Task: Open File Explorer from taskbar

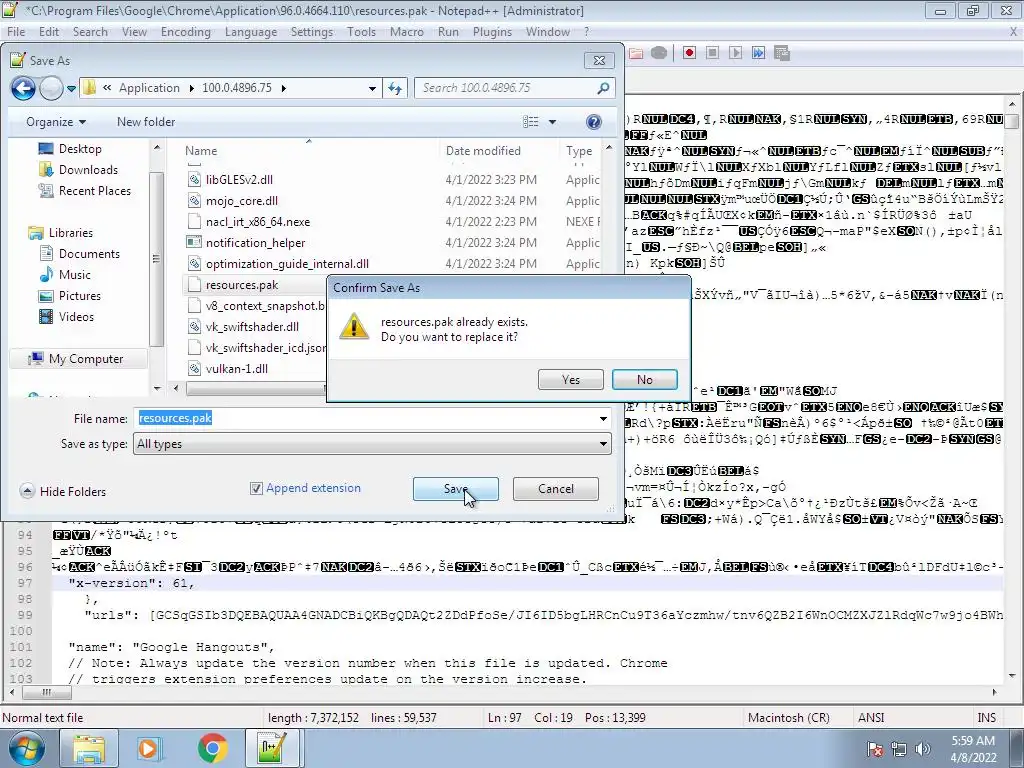Action: [x=89, y=748]
